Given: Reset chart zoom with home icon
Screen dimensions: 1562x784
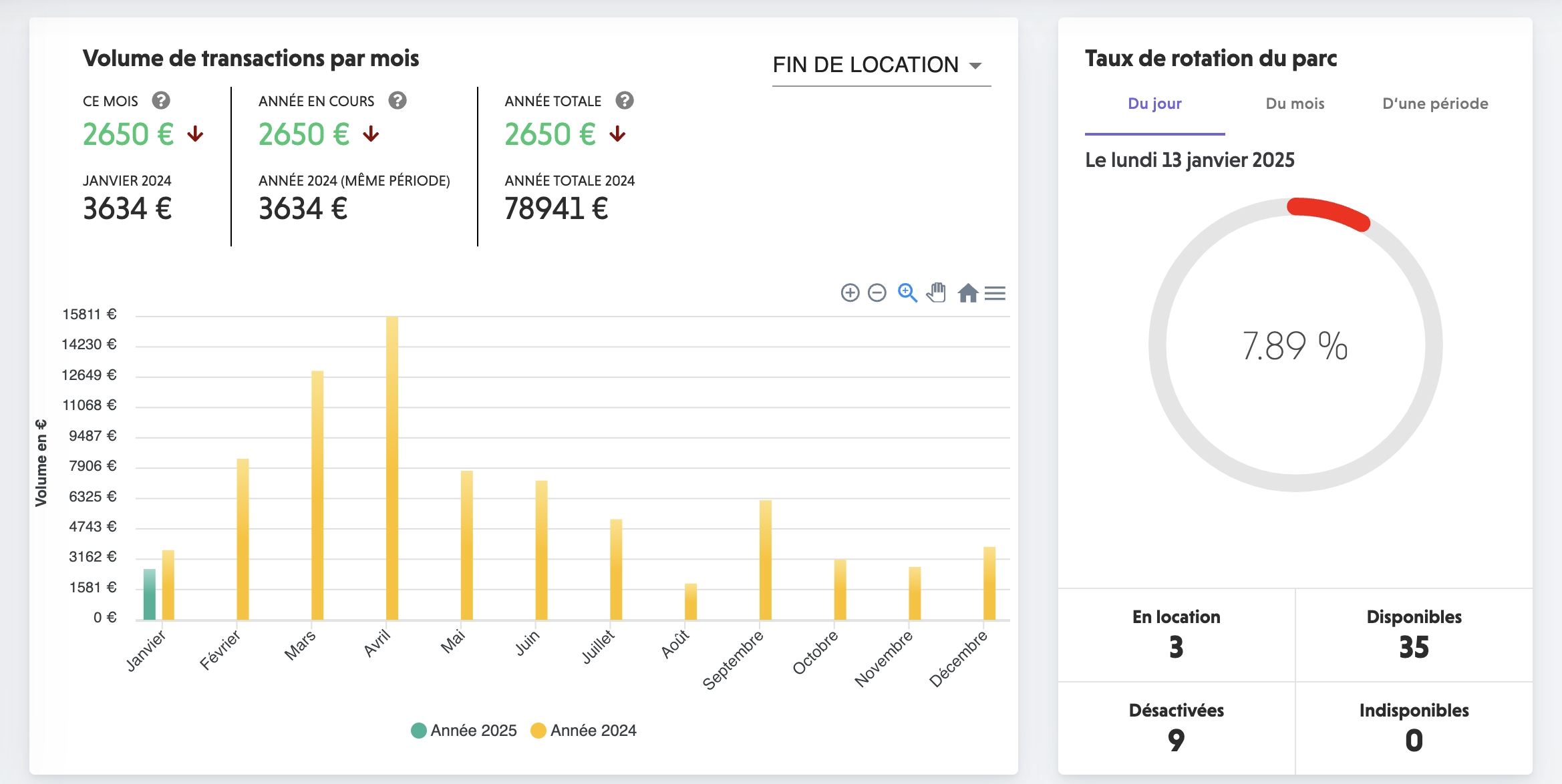Looking at the screenshot, I should [967, 293].
